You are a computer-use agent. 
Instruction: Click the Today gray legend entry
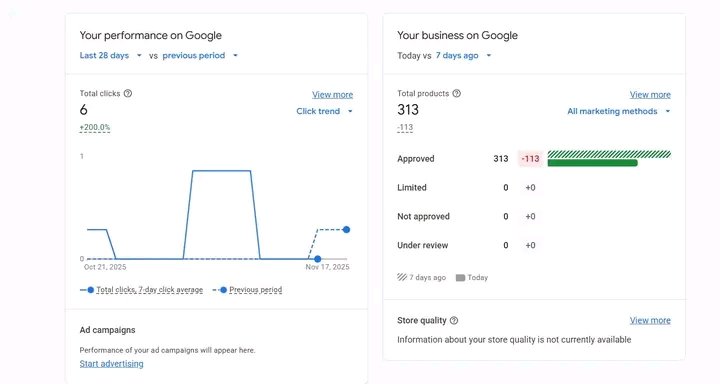472,277
